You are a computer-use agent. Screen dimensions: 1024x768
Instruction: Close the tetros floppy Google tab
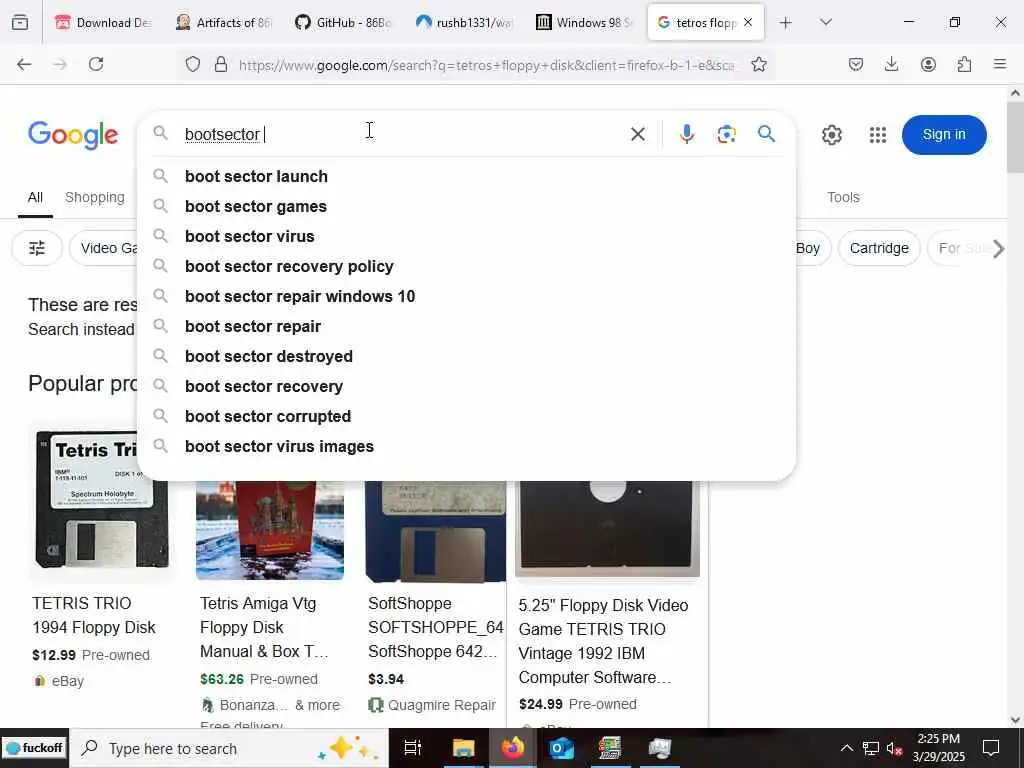coord(748,22)
